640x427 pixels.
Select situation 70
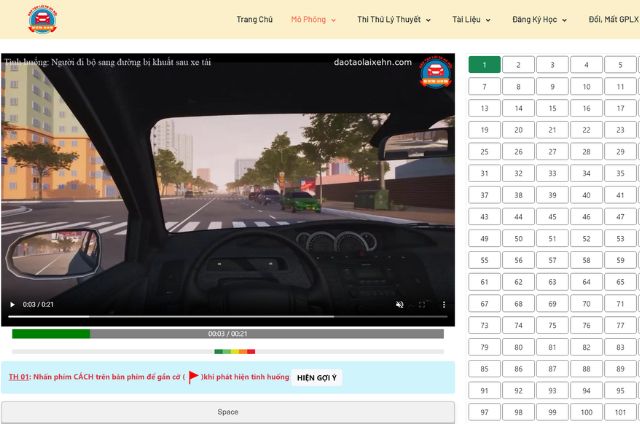(587, 304)
